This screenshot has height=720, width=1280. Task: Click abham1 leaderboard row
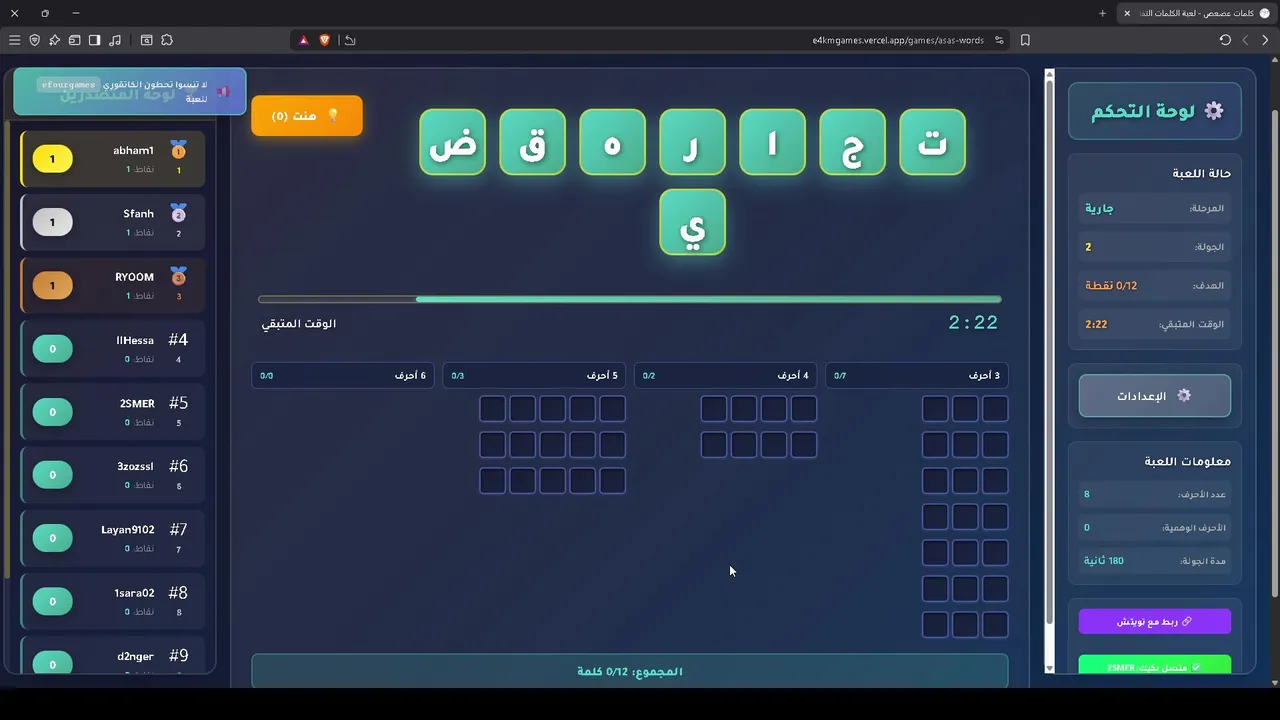(112, 159)
